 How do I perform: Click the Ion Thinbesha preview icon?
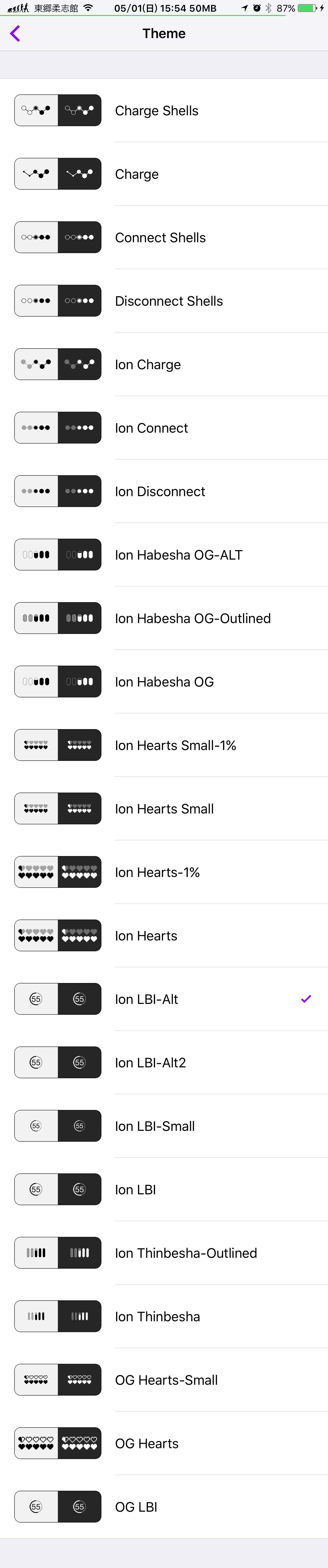(58, 1316)
